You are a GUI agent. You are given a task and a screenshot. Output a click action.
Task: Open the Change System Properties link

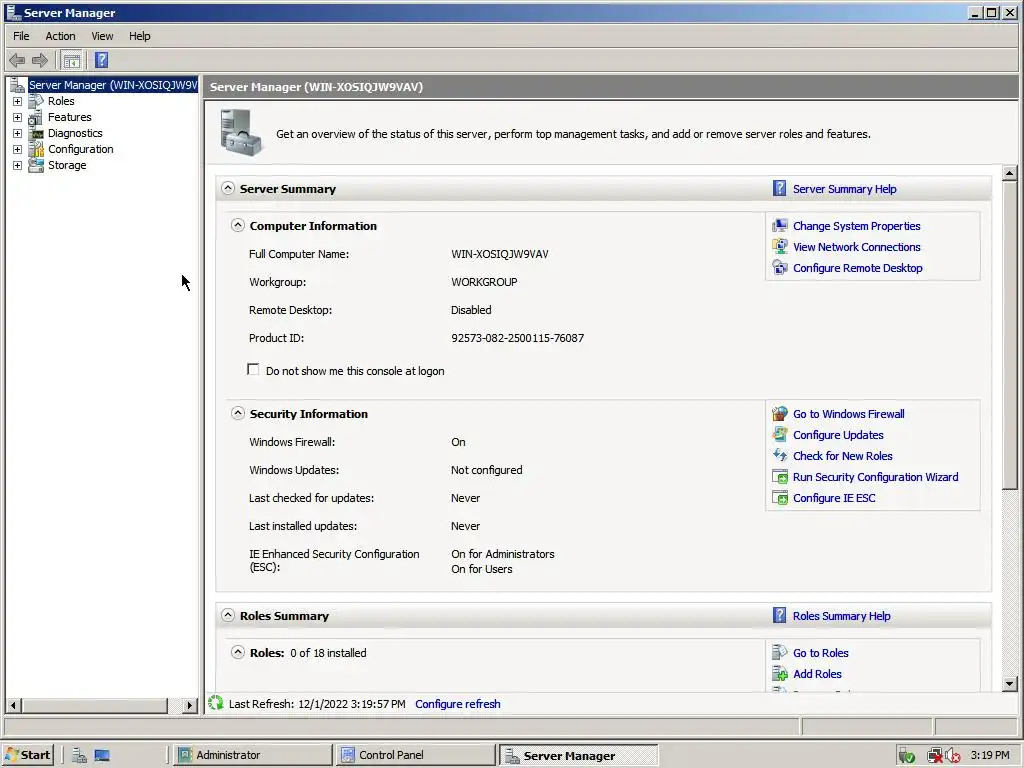(x=856, y=226)
